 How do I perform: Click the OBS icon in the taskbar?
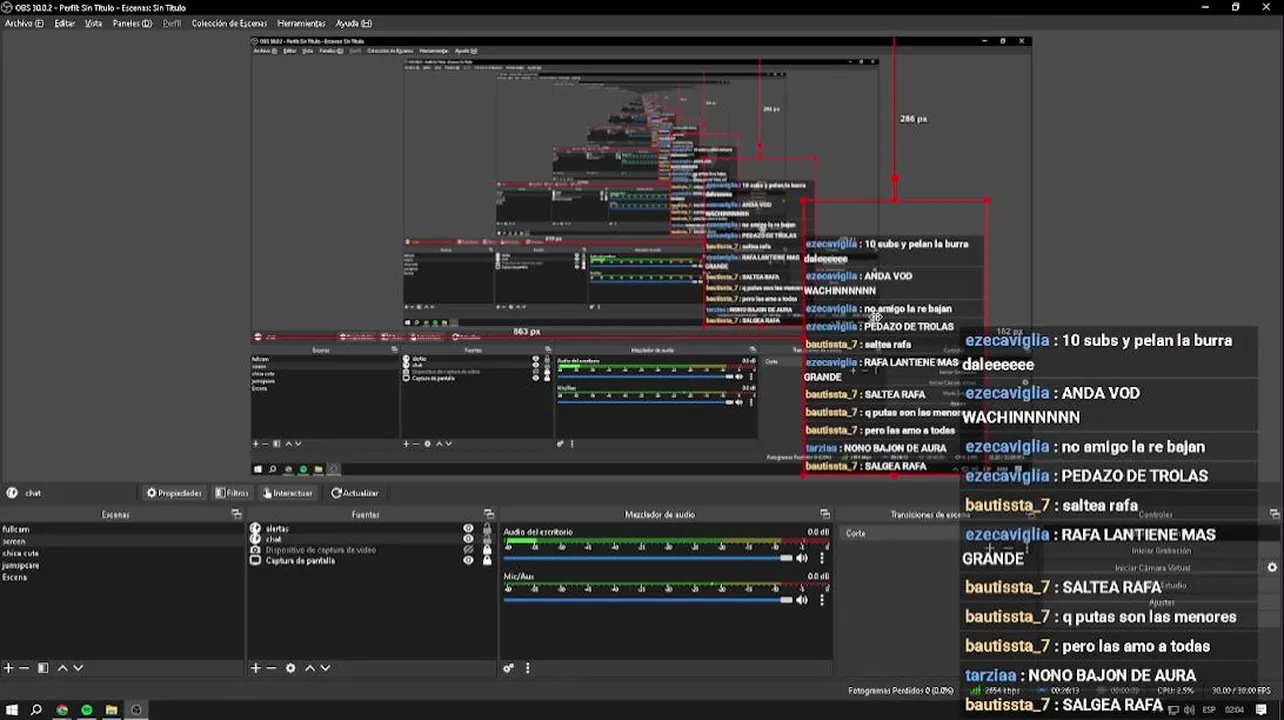pos(137,710)
